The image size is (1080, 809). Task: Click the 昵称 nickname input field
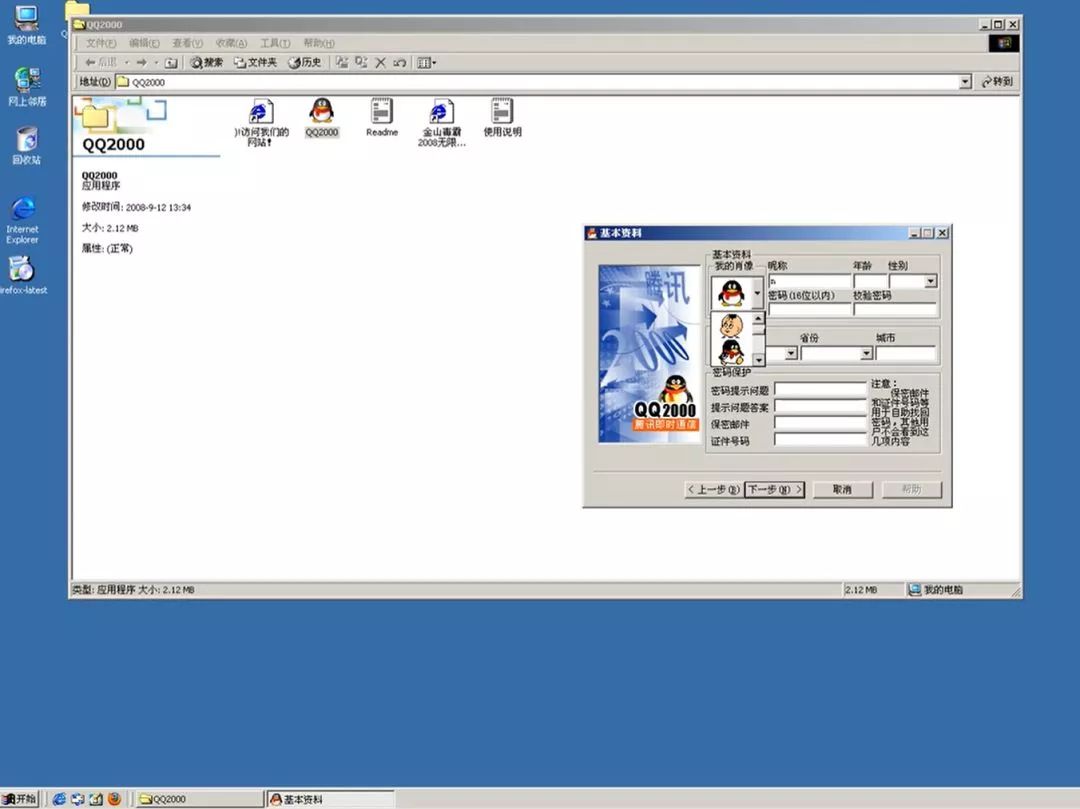click(809, 281)
